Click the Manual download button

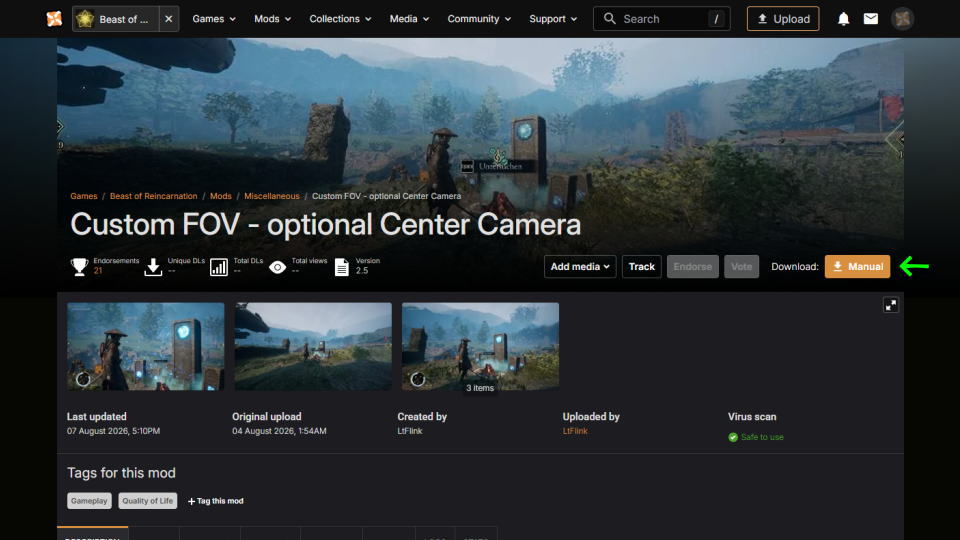coord(857,266)
